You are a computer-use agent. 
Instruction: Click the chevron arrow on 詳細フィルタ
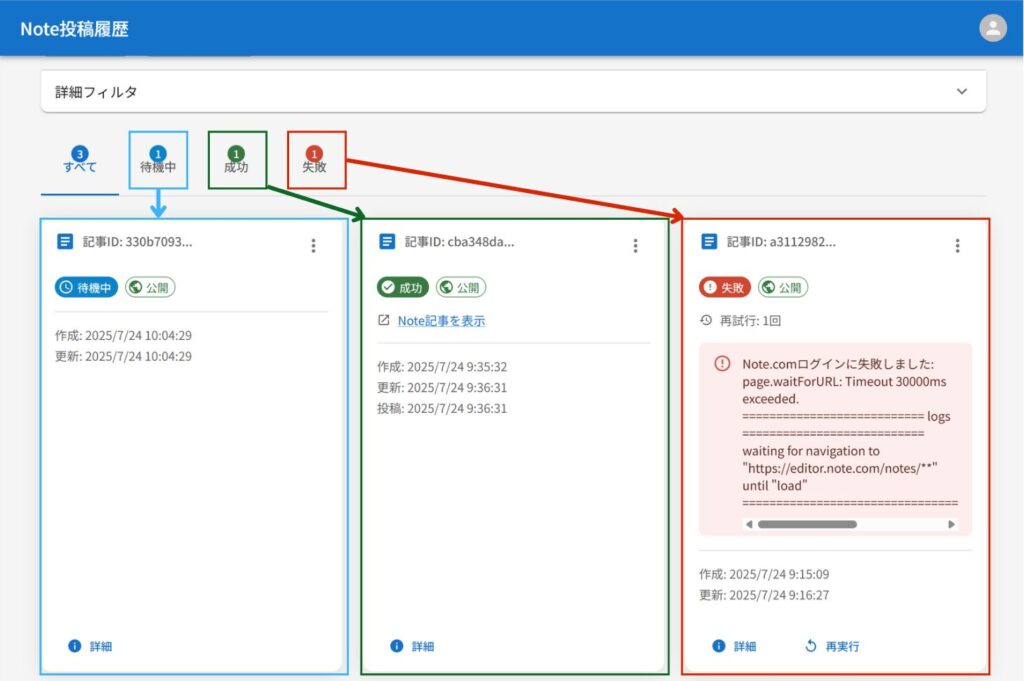[x=962, y=91]
